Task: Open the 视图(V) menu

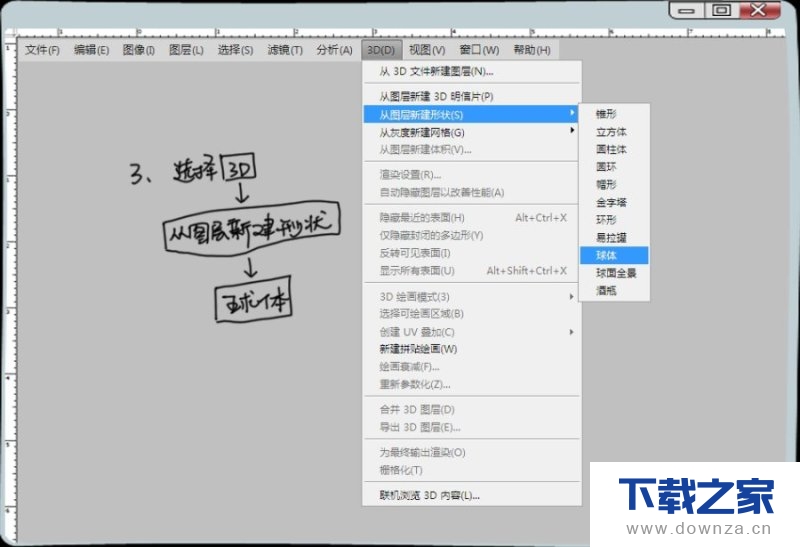Action: (x=427, y=50)
